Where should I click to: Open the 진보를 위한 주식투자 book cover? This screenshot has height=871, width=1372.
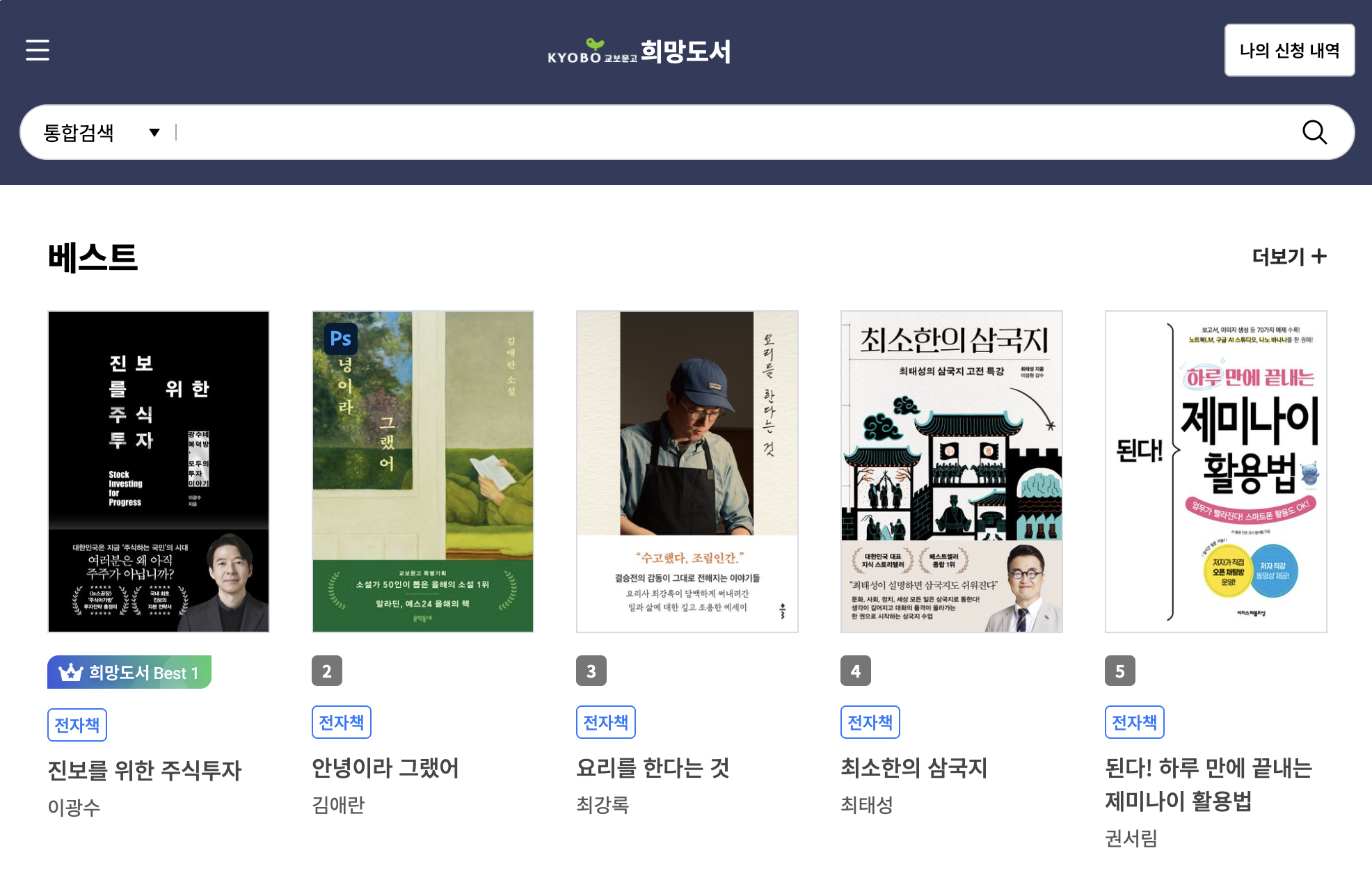(x=159, y=472)
